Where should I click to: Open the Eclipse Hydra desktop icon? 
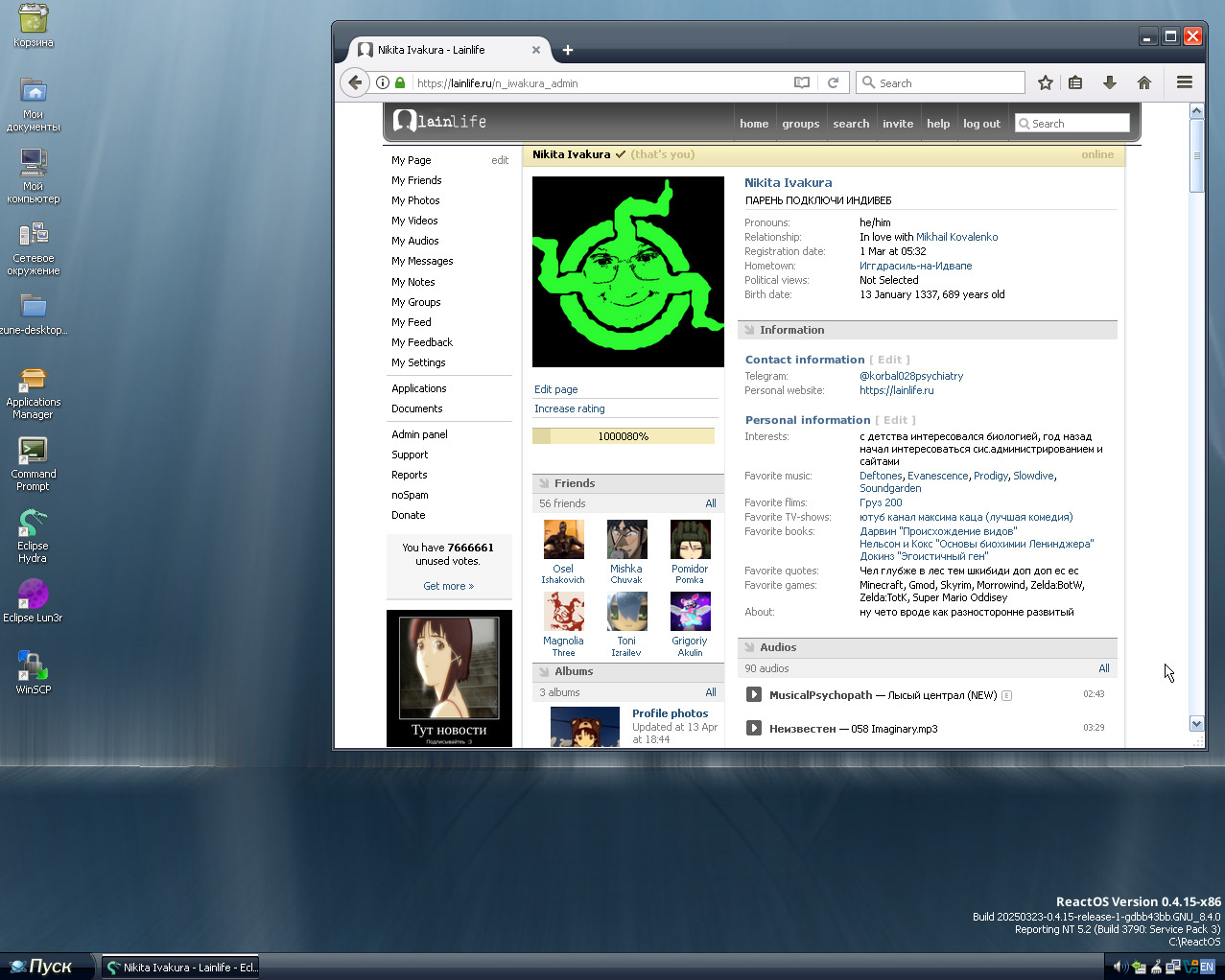[x=33, y=535]
